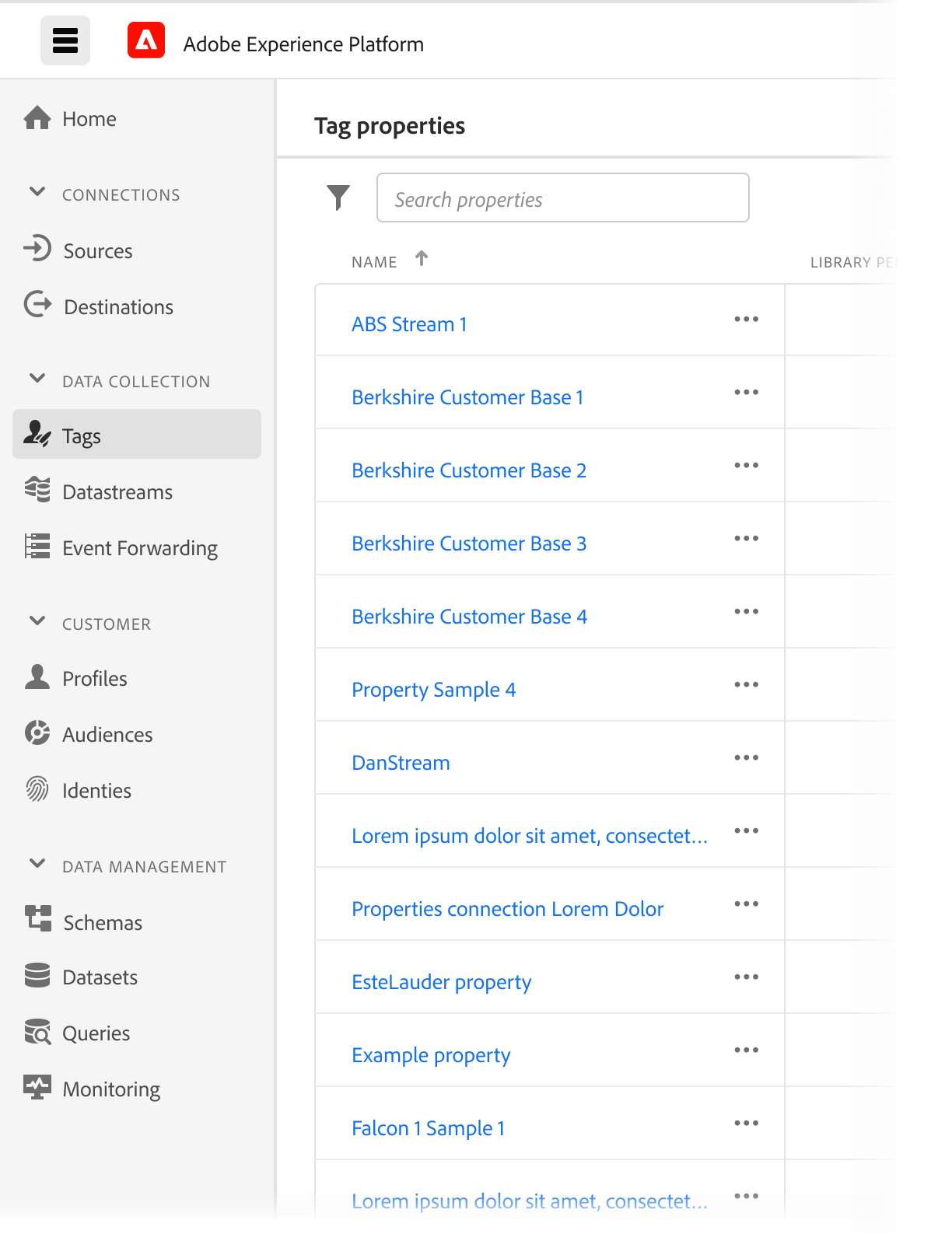Open more options for DanStream
Viewport: 952px width, 1255px height.
click(x=746, y=758)
